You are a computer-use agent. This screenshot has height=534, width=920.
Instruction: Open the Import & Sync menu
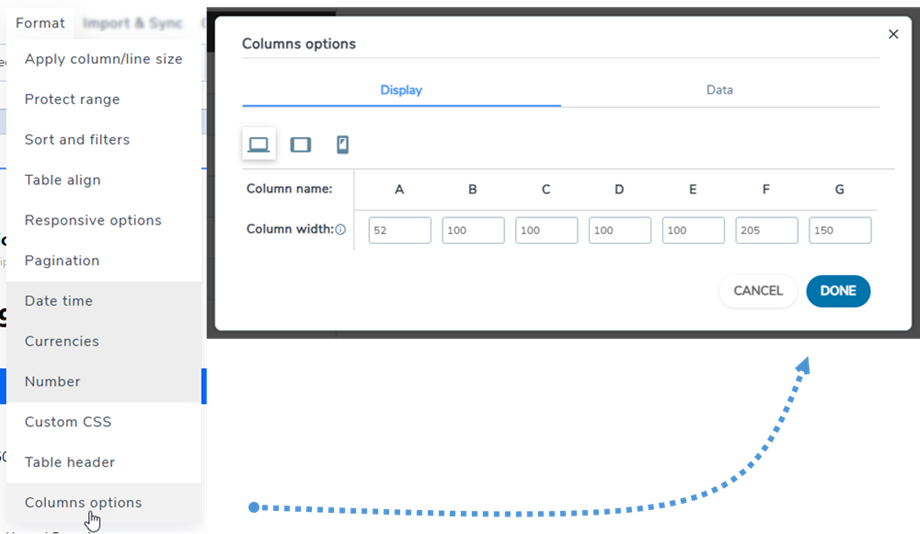[133, 23]
